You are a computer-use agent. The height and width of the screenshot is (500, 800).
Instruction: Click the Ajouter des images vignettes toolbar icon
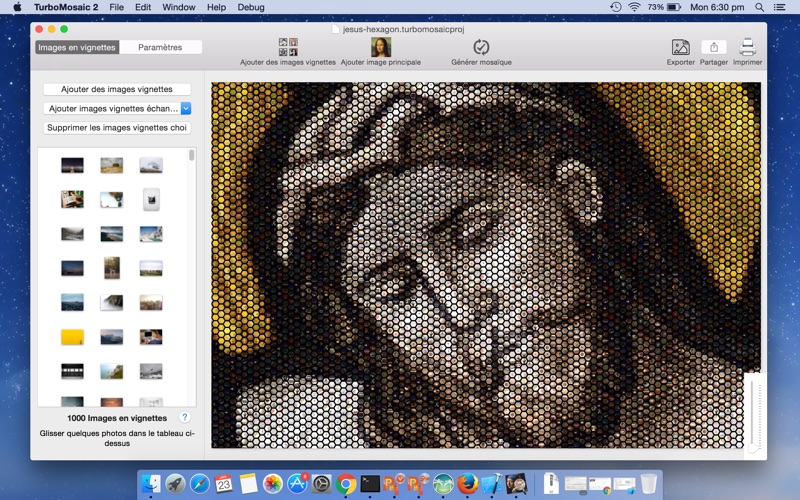point(288,47)
